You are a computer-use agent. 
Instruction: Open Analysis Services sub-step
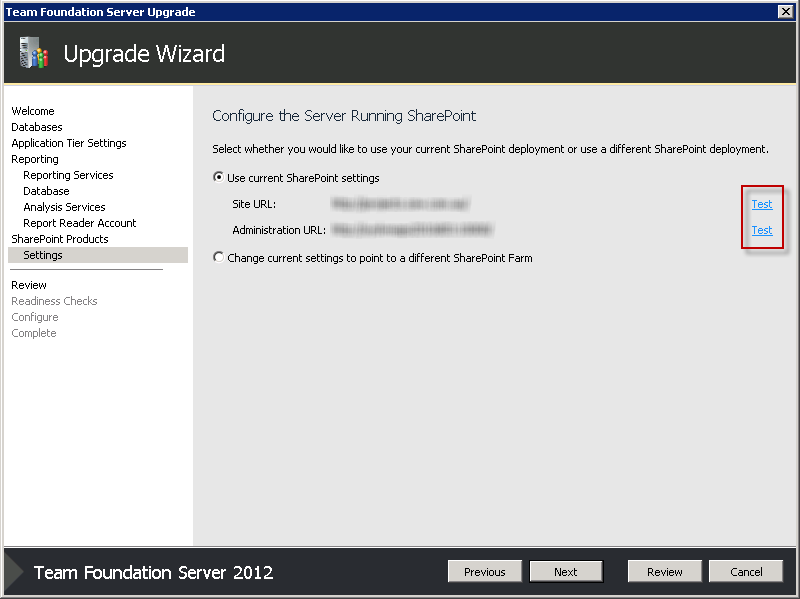(64, 207)
